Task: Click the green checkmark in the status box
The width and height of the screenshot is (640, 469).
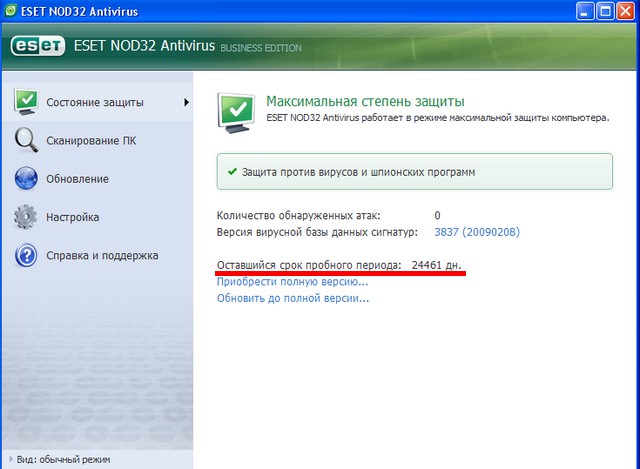Action: 232,172
